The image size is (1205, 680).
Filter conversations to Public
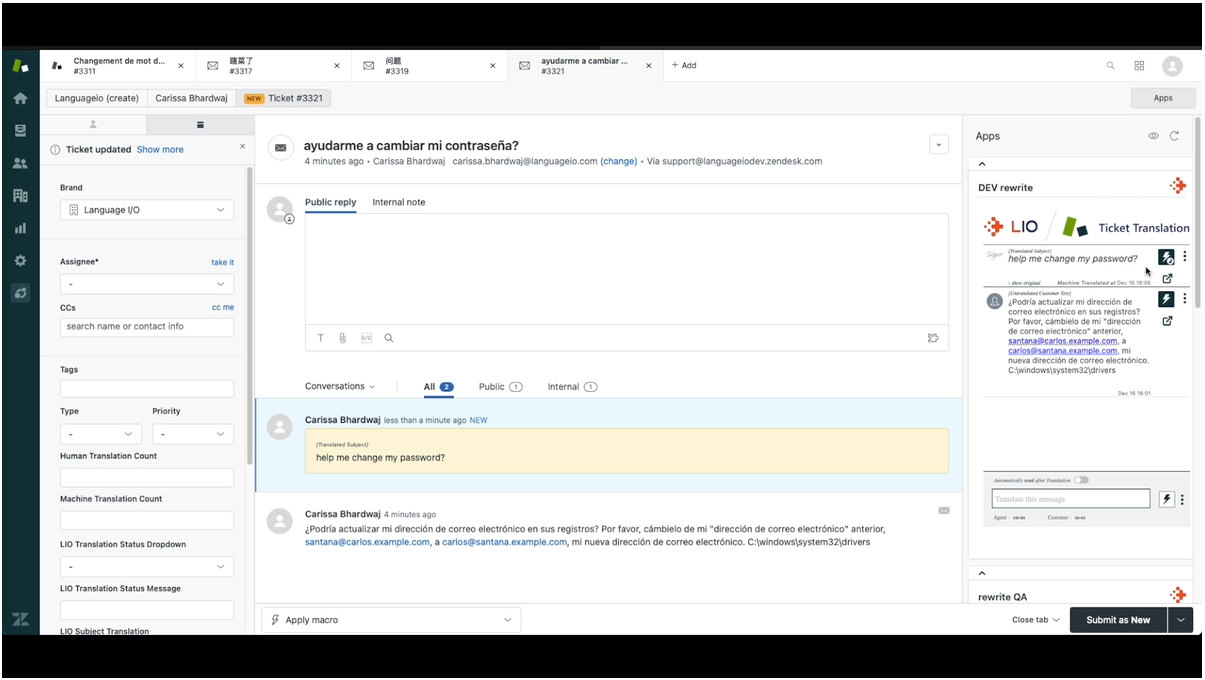(x=501, y=386)
